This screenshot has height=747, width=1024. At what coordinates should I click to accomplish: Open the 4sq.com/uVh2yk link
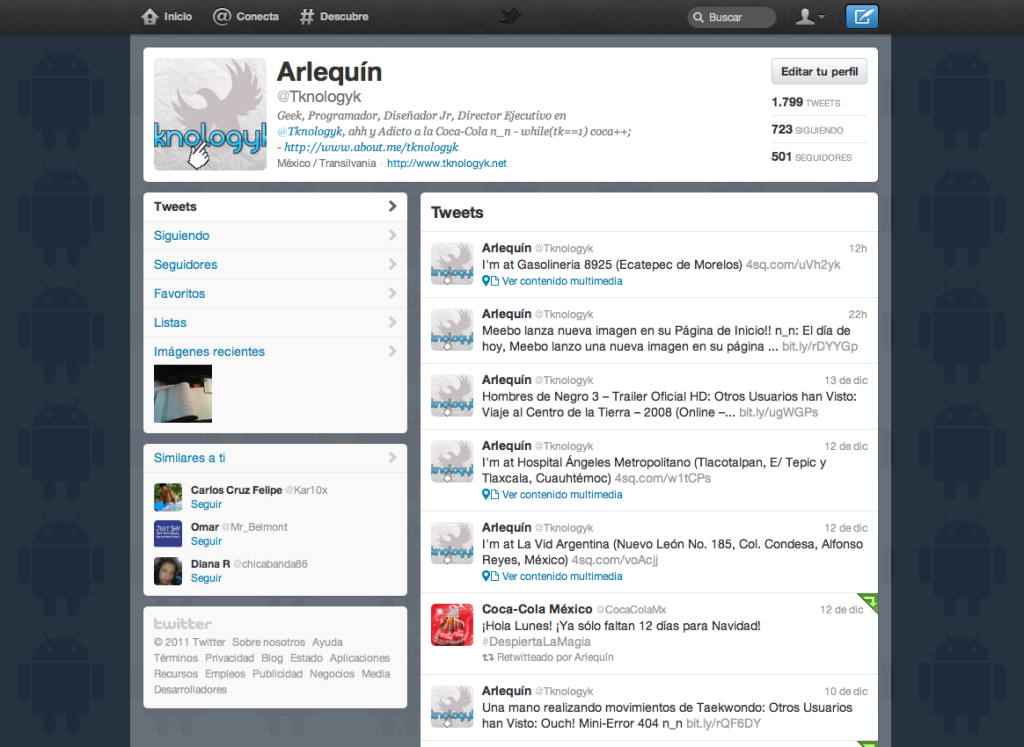(x=793, y=264)
